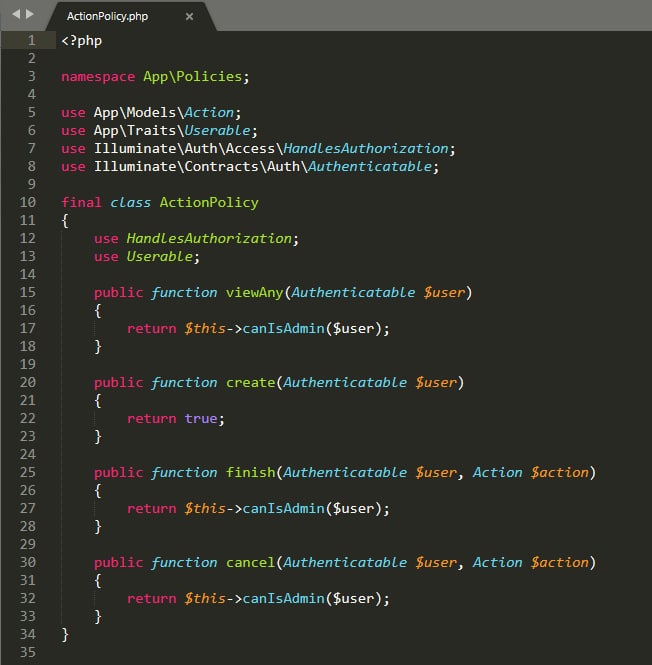
Task: Click line number 1 in gutter
Action: [31, 40]
